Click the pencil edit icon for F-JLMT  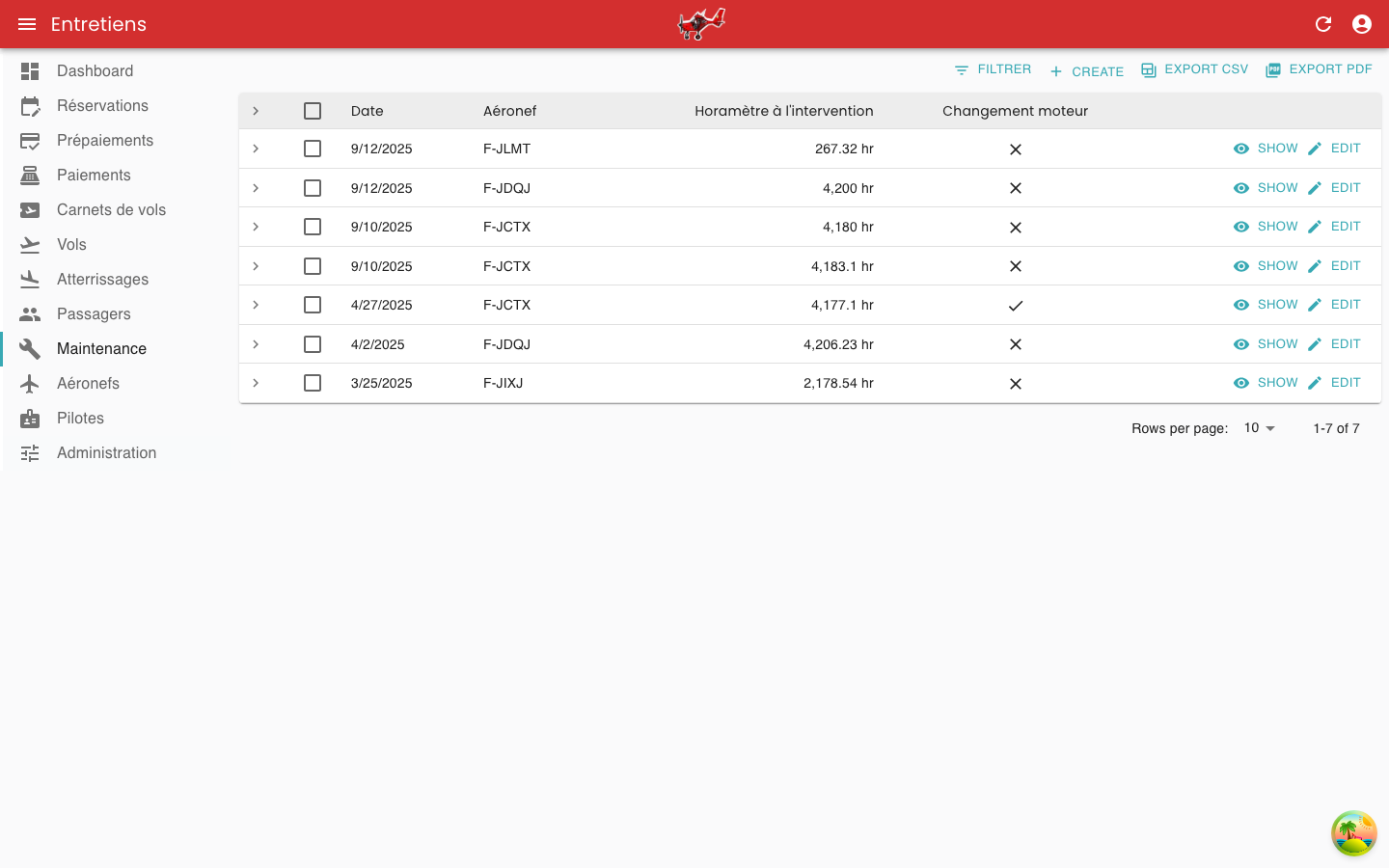pyautogui.click(x=1315, y=149)
